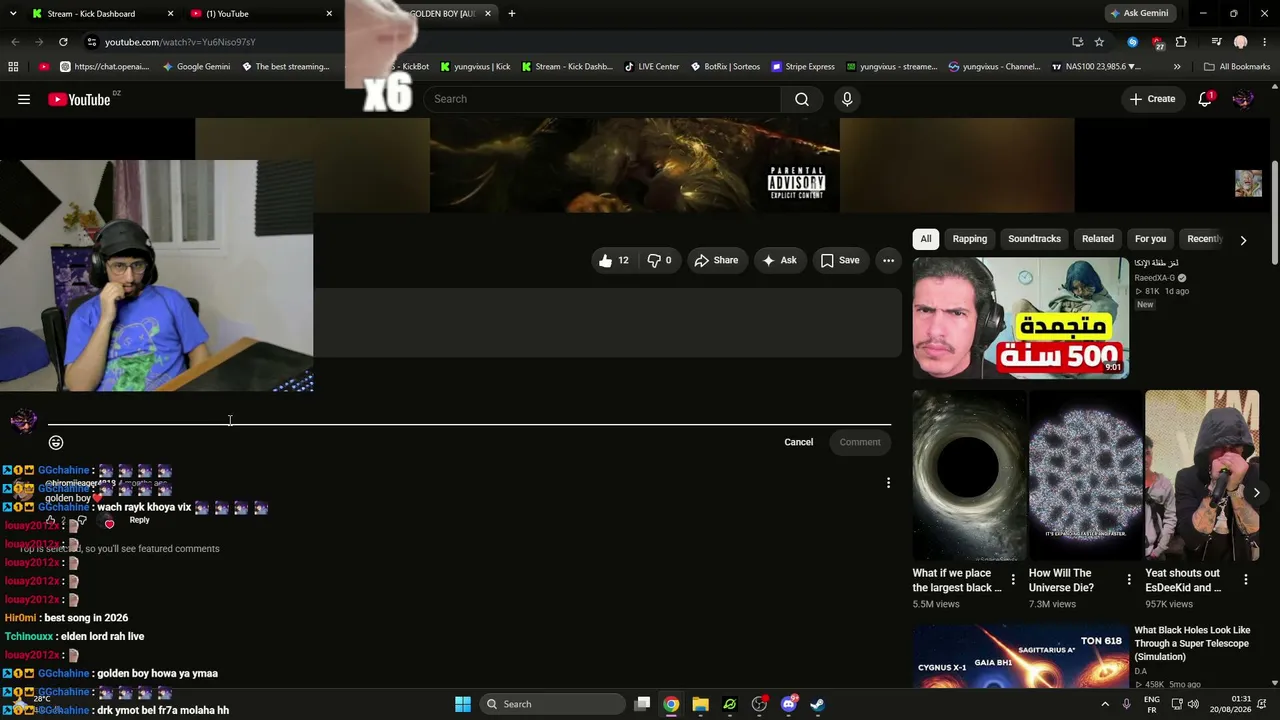Click the Chrome address bar URL

click(180, 42)
